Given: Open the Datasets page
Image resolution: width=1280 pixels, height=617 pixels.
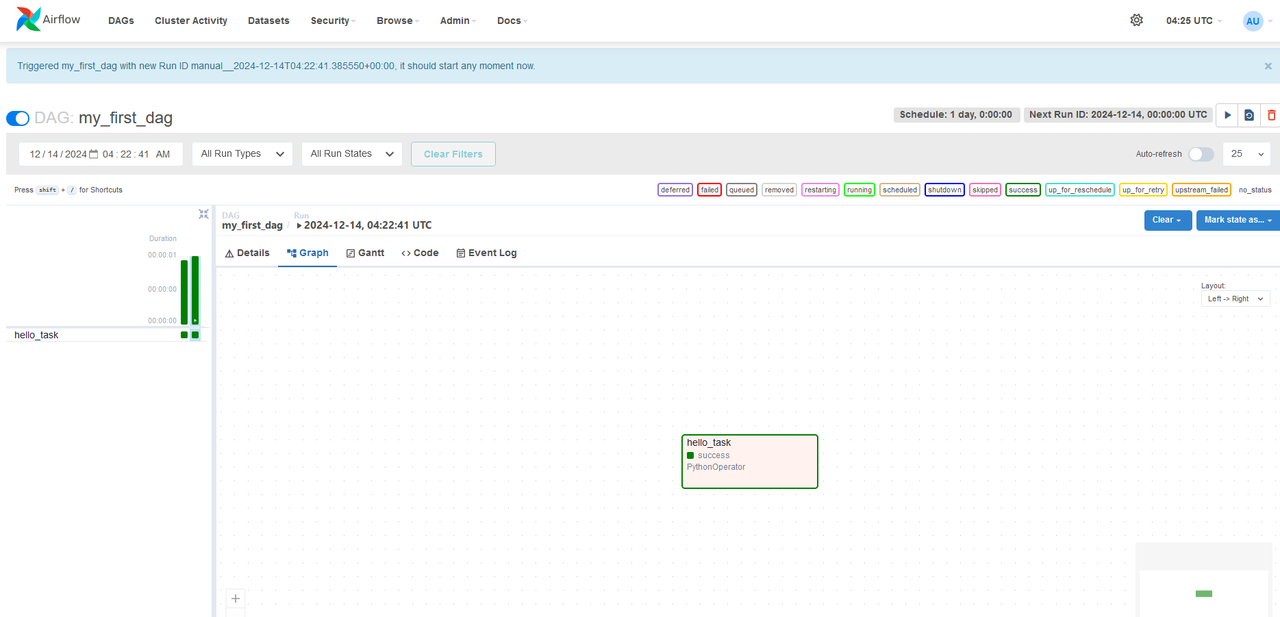Looking at the screenshot, I should (x=269, y=20).
